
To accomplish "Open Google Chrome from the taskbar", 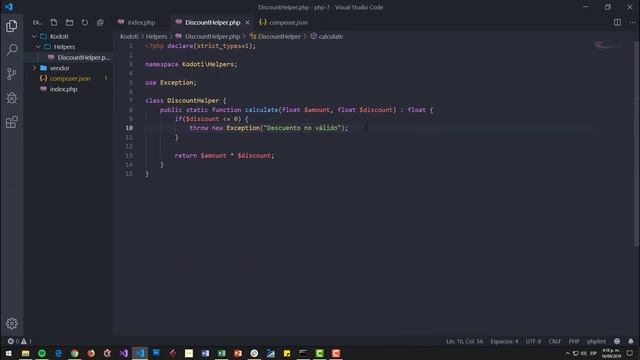I will pos(75,353).
